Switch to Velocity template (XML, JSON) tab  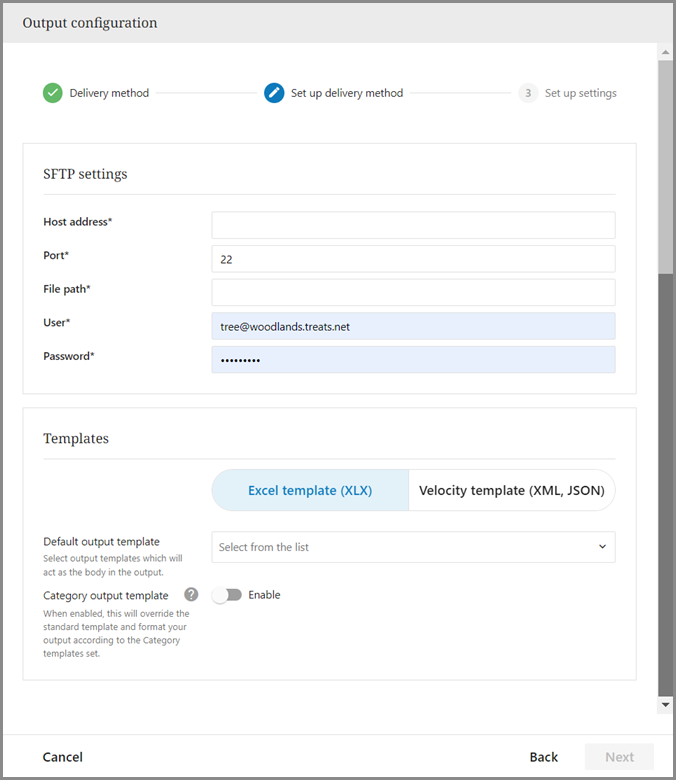coord(511,491)
